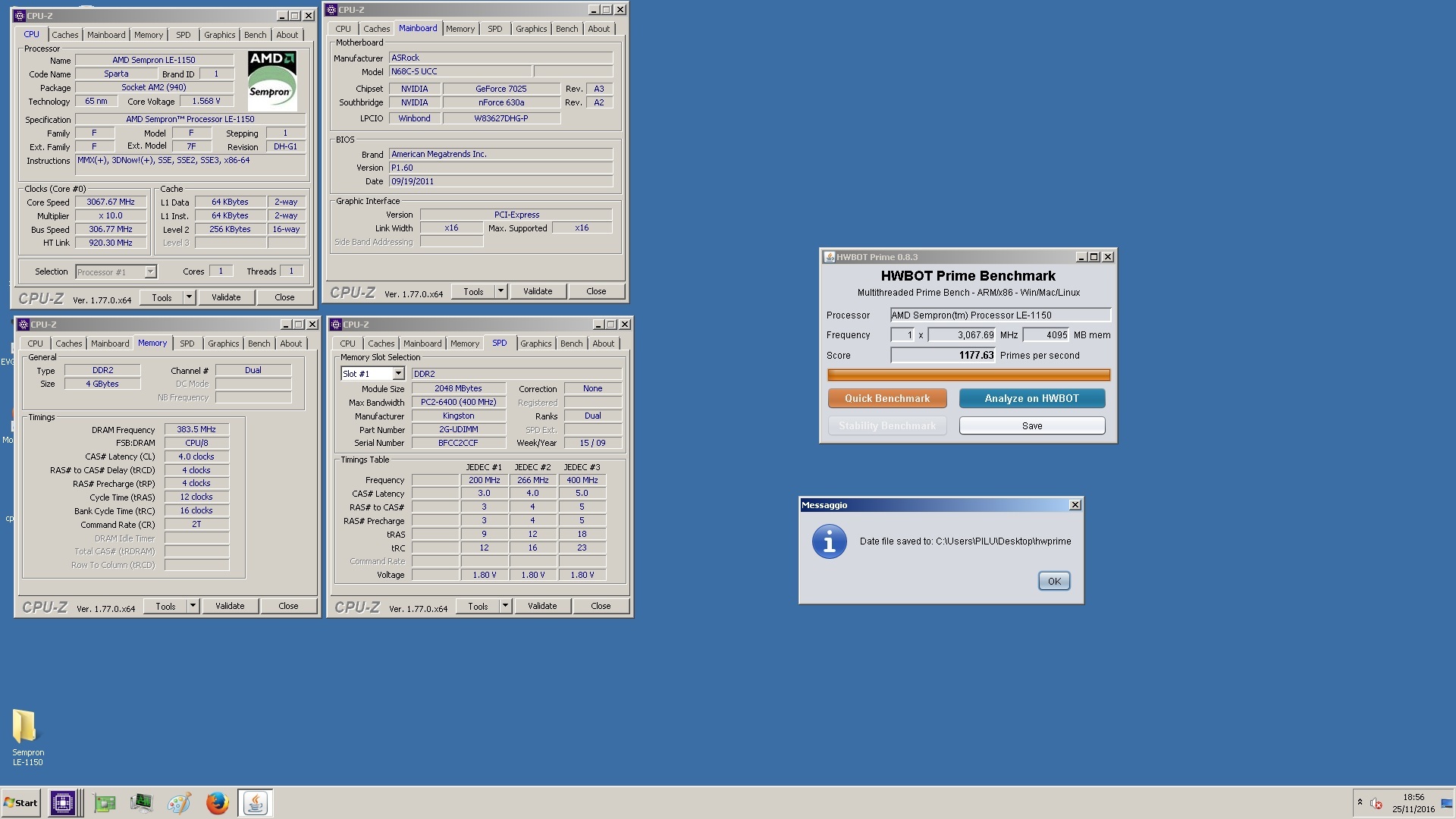
Task: Click the title icon of the CPU-Z SPD window
Action: point(335,325)
